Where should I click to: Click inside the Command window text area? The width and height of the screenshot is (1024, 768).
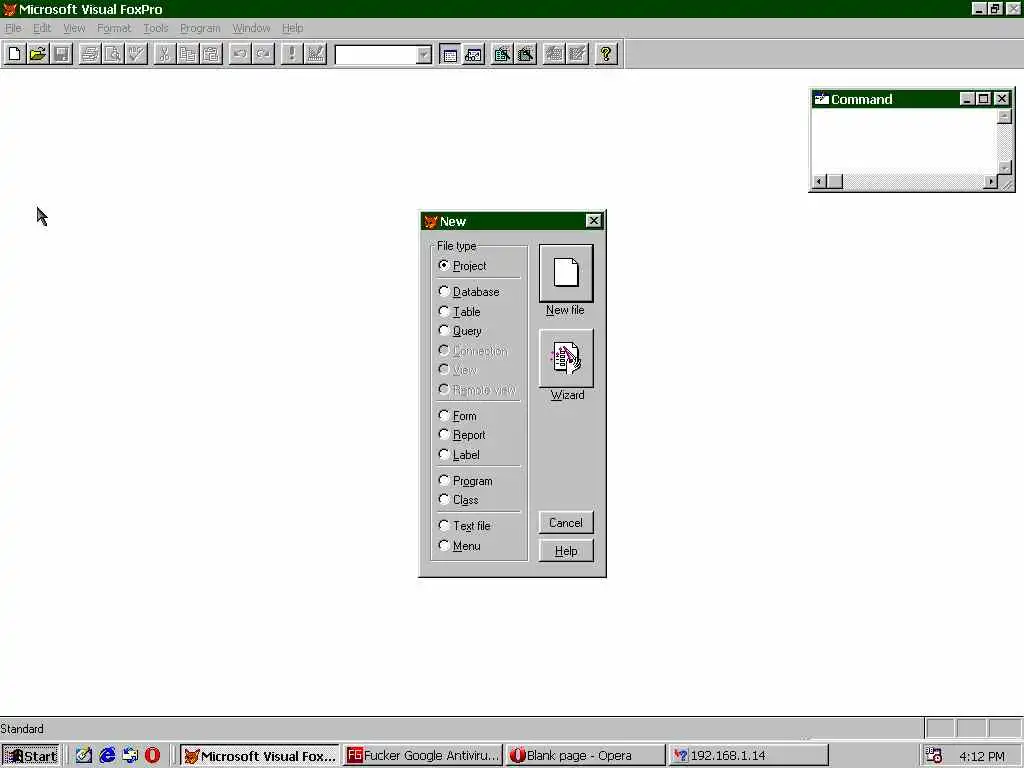coord(904,141)
